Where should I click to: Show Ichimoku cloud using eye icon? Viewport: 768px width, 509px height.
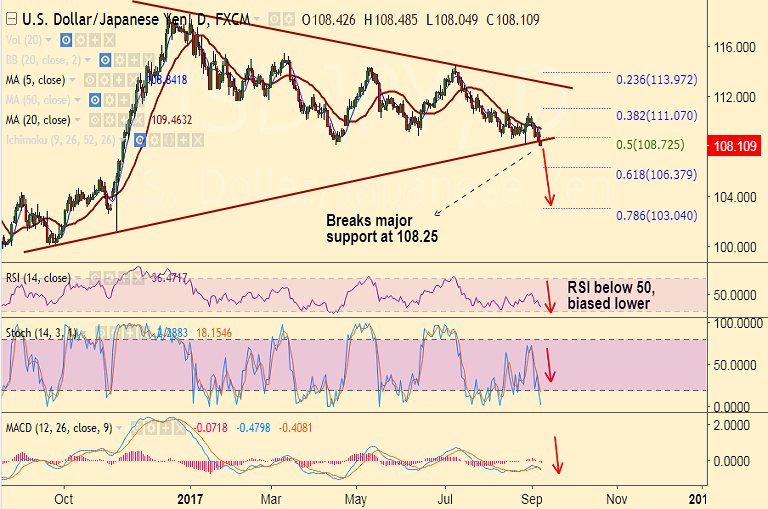tap(140, 141)
